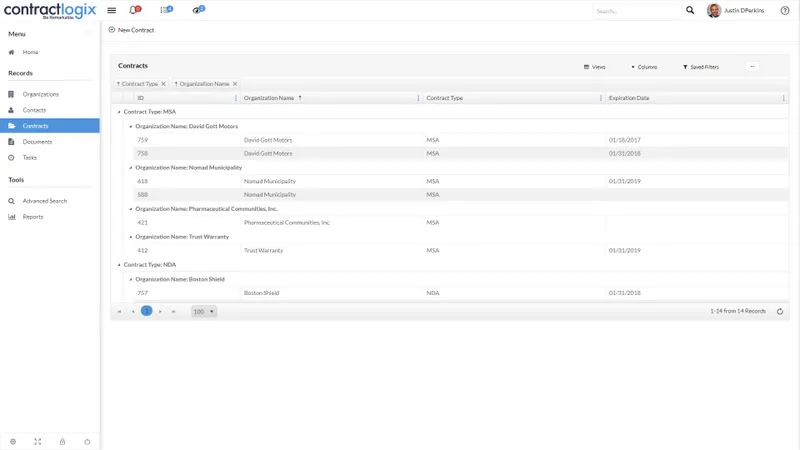Click the New Contract plus icon

(112, 30)
